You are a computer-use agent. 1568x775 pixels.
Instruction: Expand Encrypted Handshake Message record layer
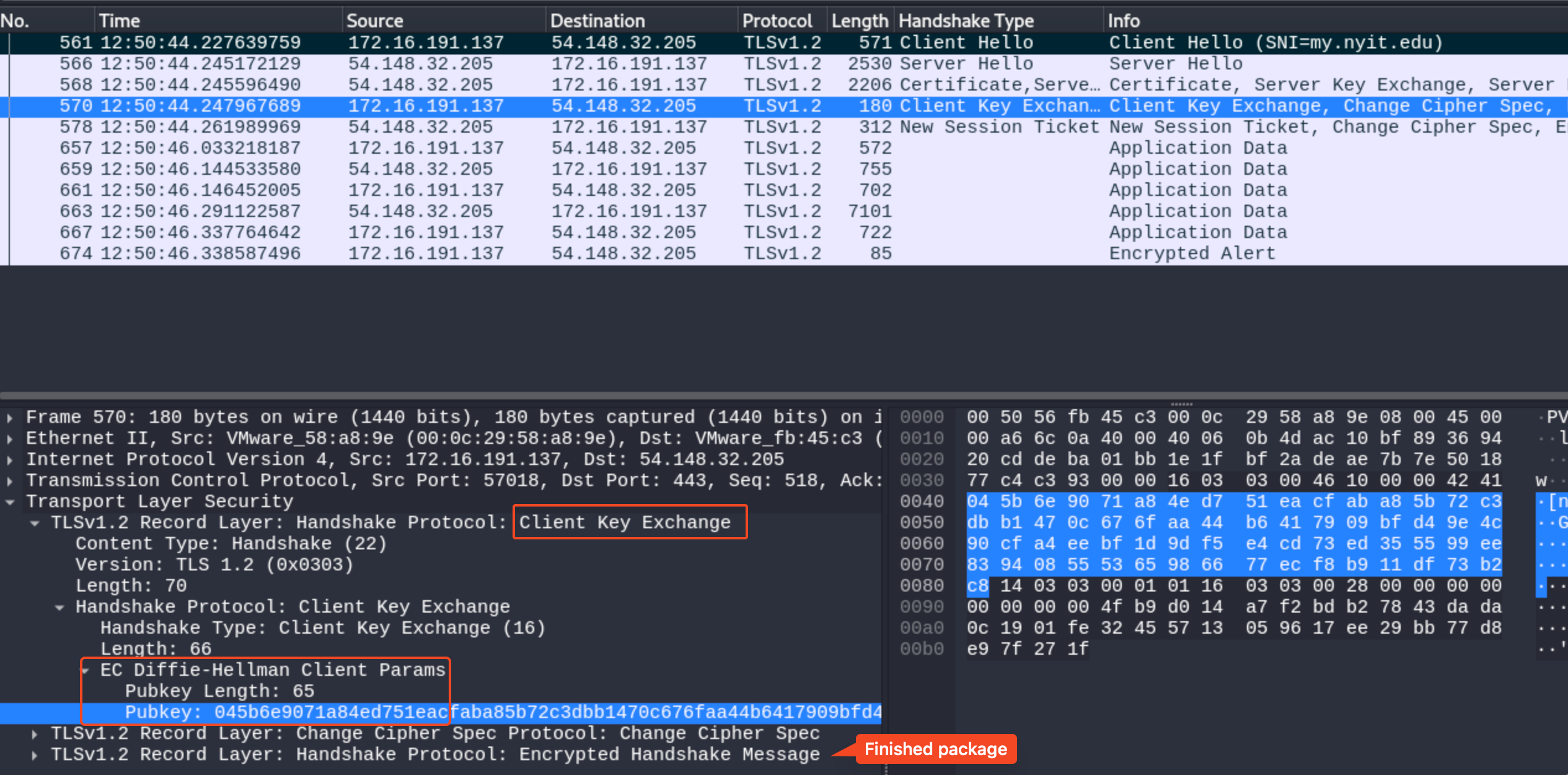pyautogui.click(x=35, y=755)
